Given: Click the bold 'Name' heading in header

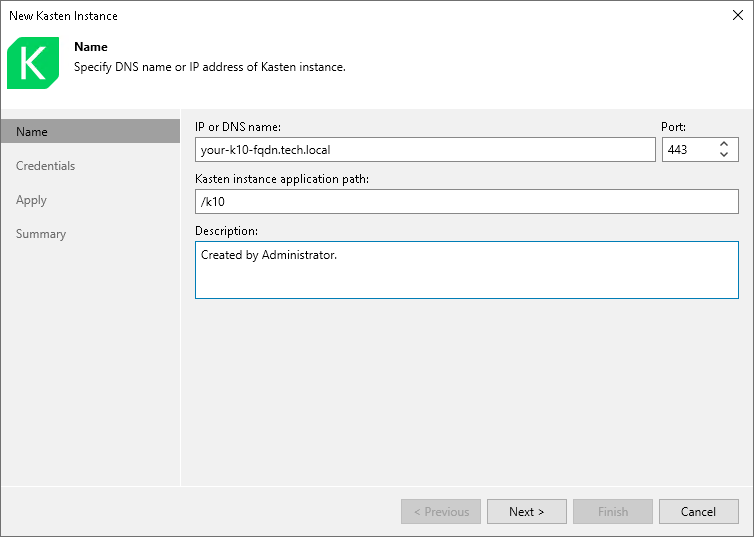Looking at the screenshot, I should (91, 47).
